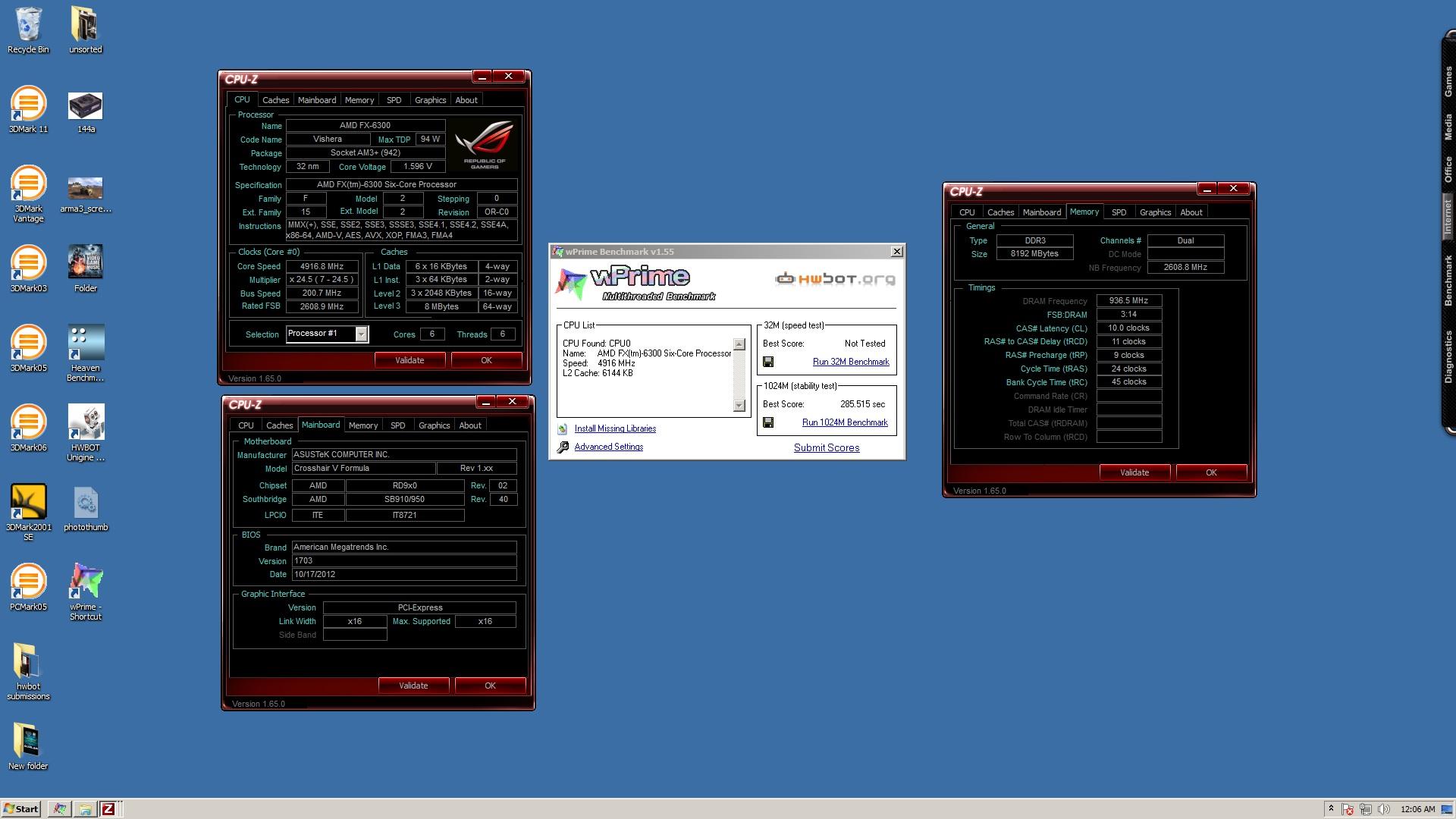Open About tab in top CPU-Z window
Screen dimensions: 1456x819
pos(466,100)
